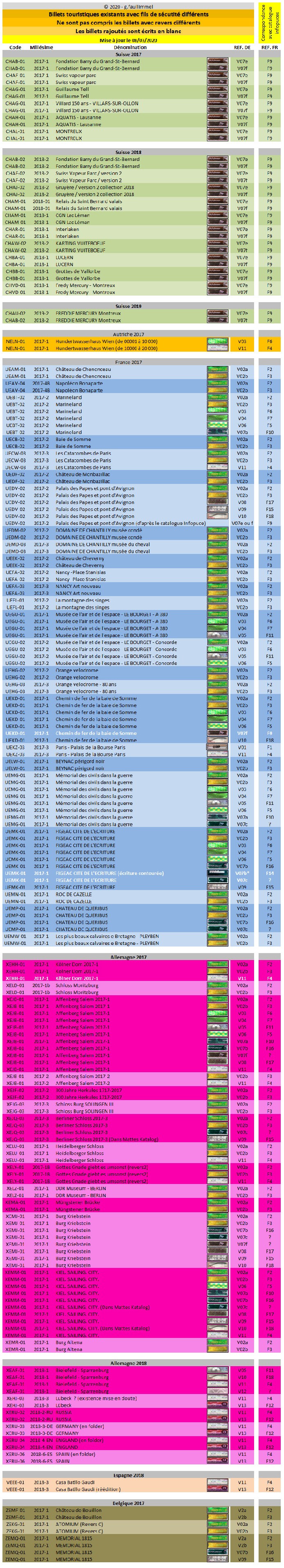Select the Espagne 2018 section header
284x1568 pixels.
point(128,1475)
